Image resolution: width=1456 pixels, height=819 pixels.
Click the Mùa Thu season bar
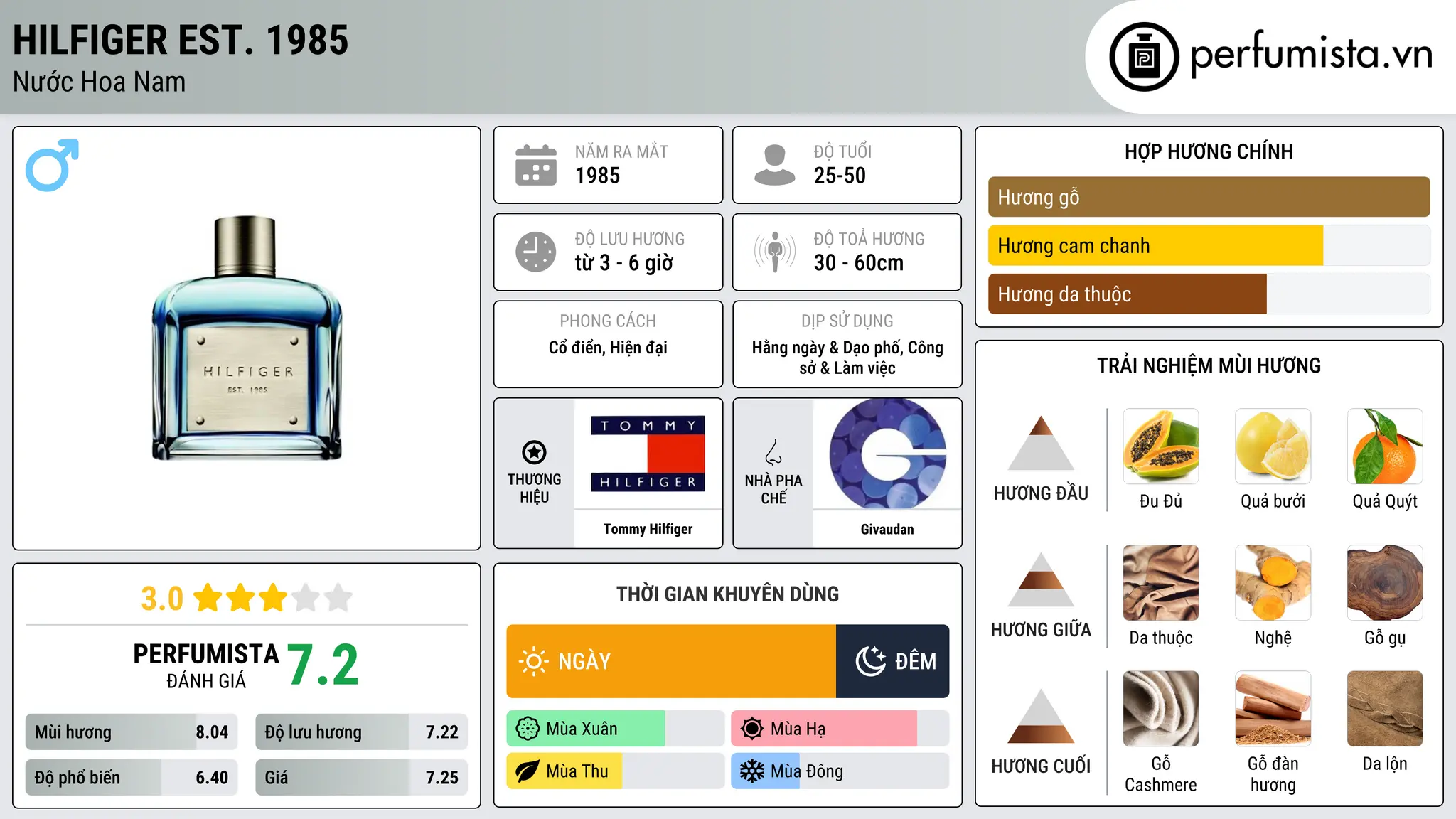(x=615, y=771)
